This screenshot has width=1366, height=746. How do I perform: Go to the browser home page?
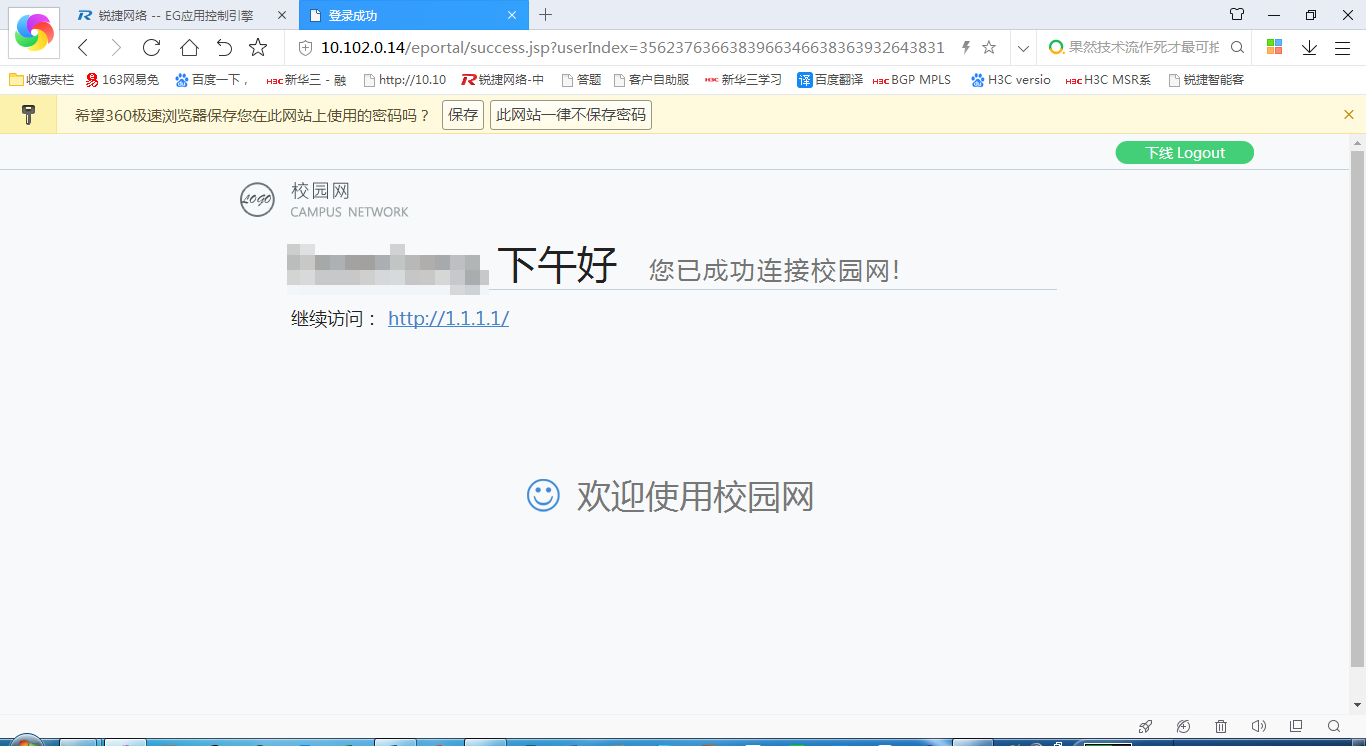(x=189, y=47)
